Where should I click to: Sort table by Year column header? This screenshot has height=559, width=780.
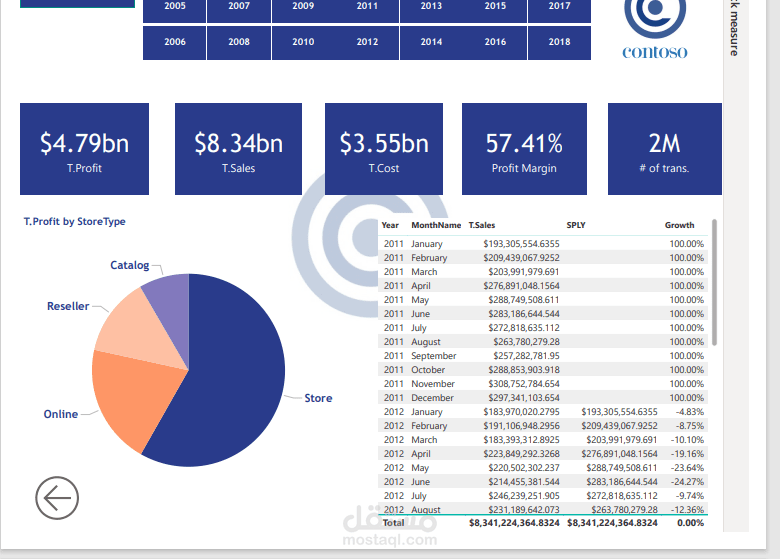[390, 225]
